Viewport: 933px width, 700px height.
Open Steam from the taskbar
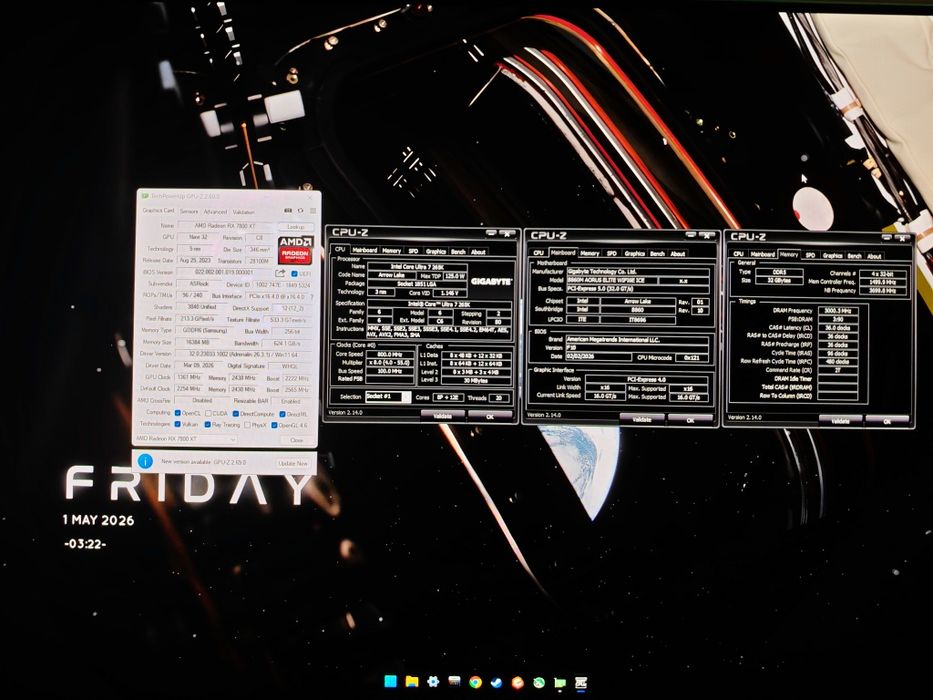(x=496, y=683)
